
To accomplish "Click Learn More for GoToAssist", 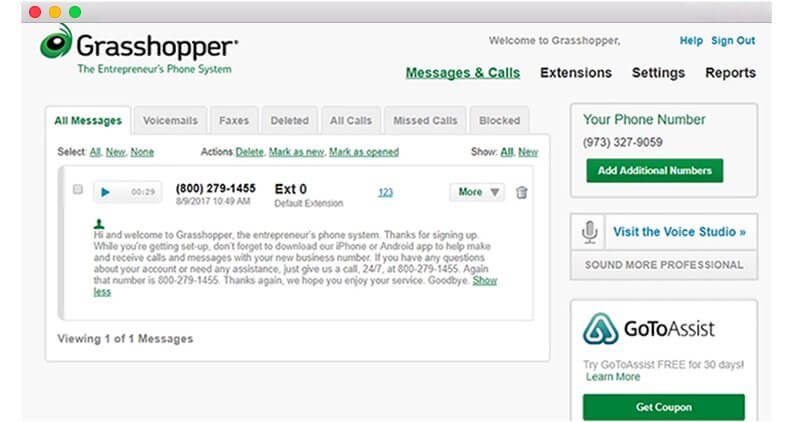I will (613, 377).
